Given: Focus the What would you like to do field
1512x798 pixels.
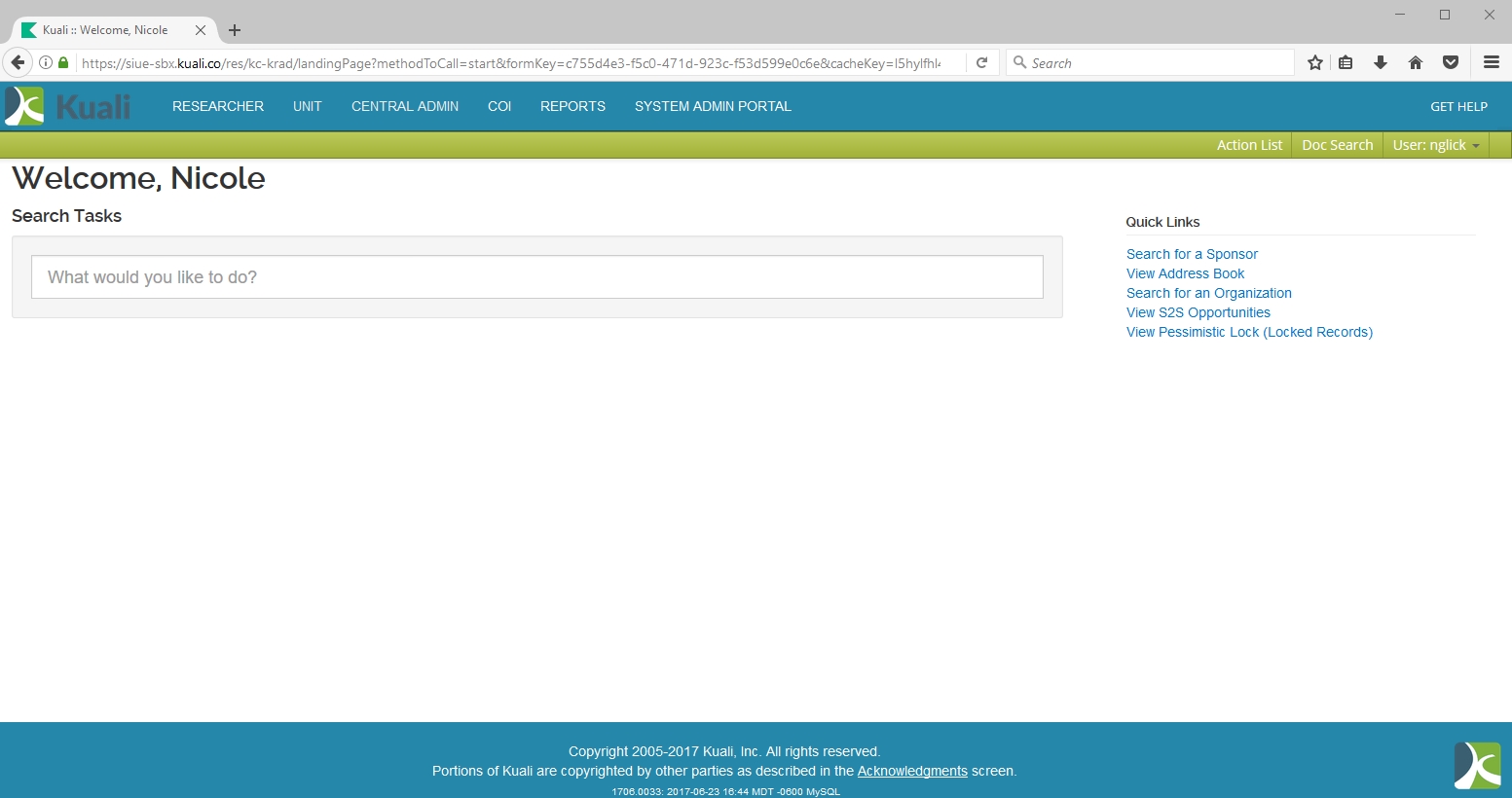Looking at the screenshot, I should click(536, 277).
